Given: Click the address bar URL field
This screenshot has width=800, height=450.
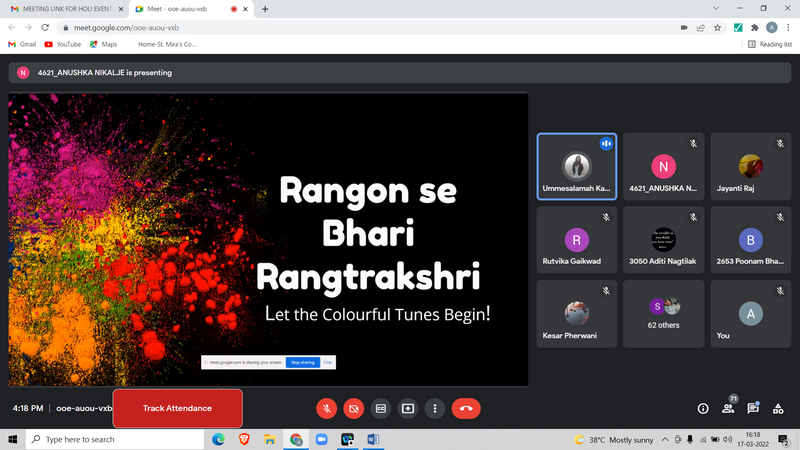Looking at the screenshot, I should coord(367,28).
